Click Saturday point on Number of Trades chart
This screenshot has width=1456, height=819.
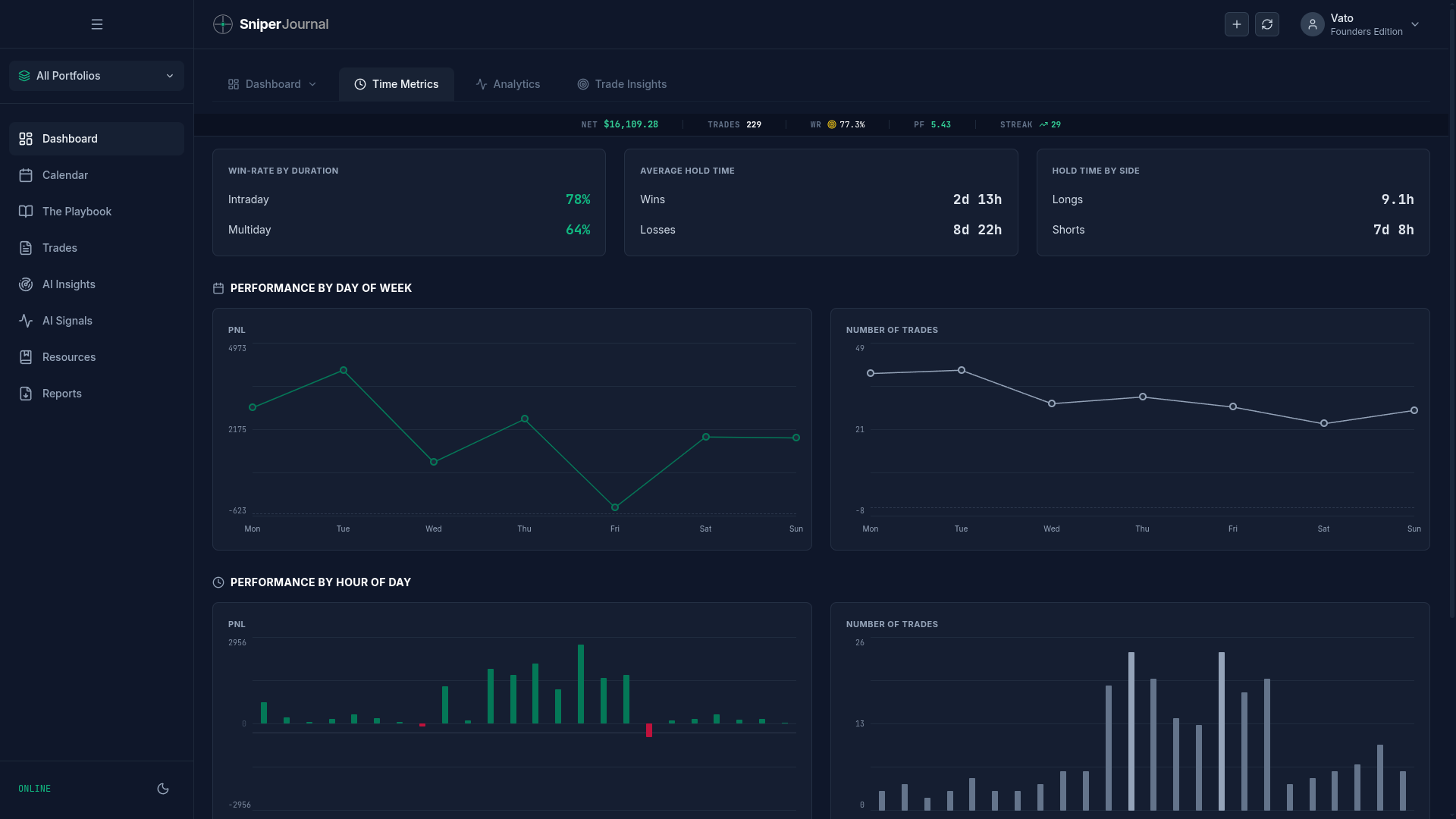coord(1324,423)
